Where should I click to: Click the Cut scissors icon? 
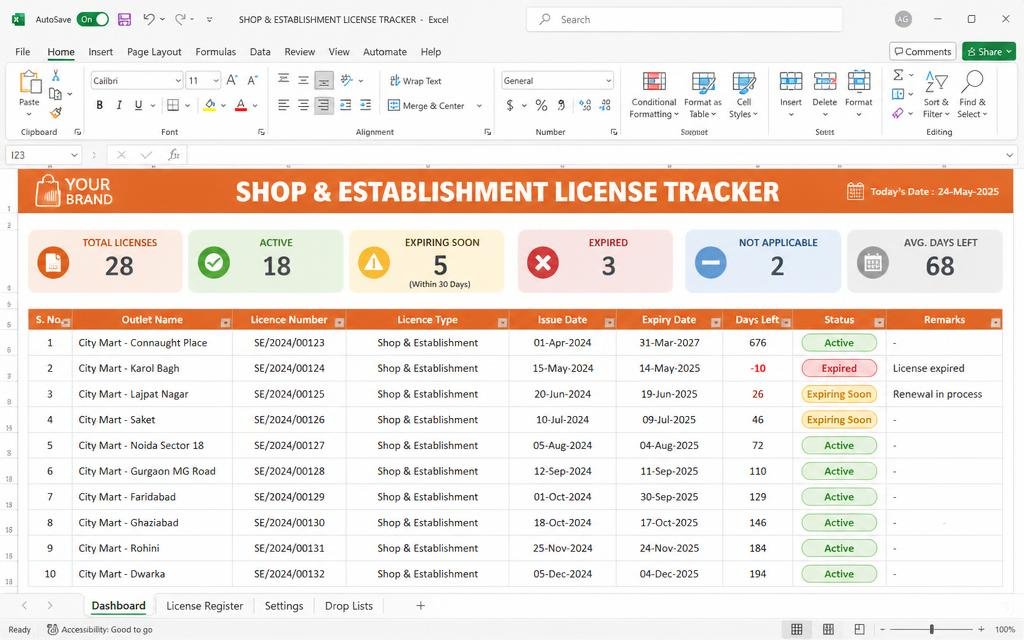coord(56,76)
